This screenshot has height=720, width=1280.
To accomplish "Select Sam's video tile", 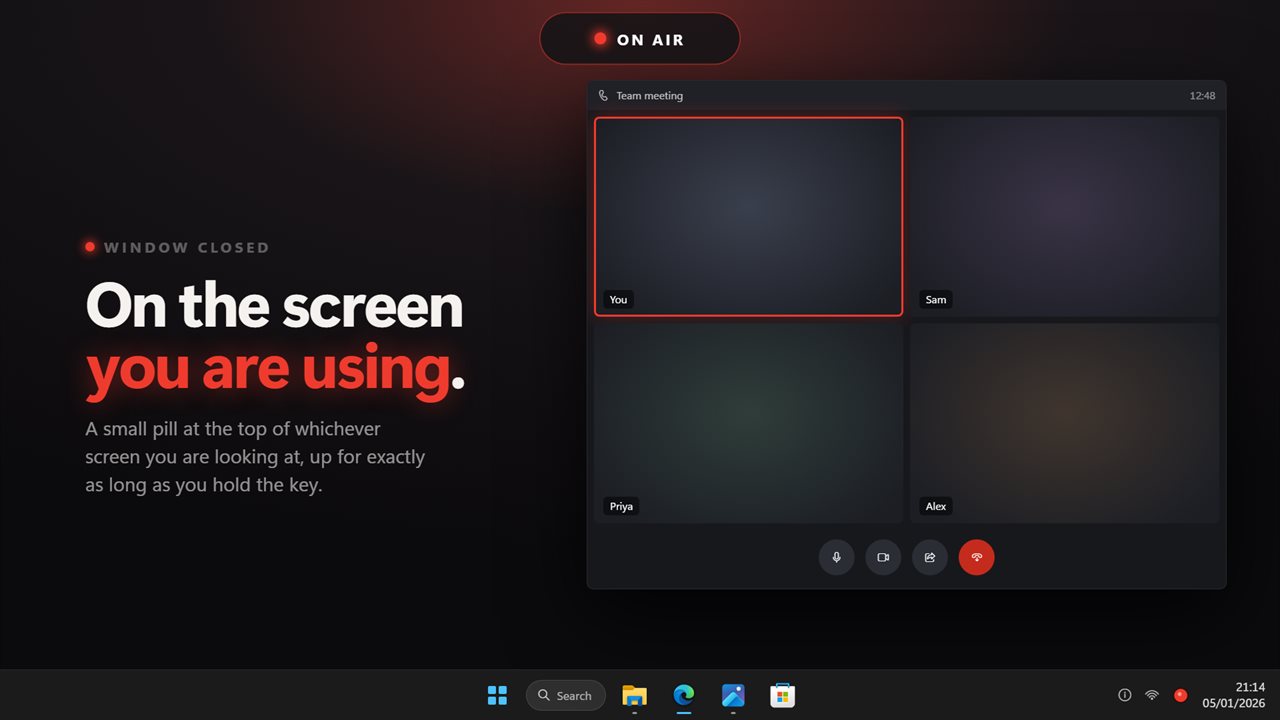I will (1065, 217).
